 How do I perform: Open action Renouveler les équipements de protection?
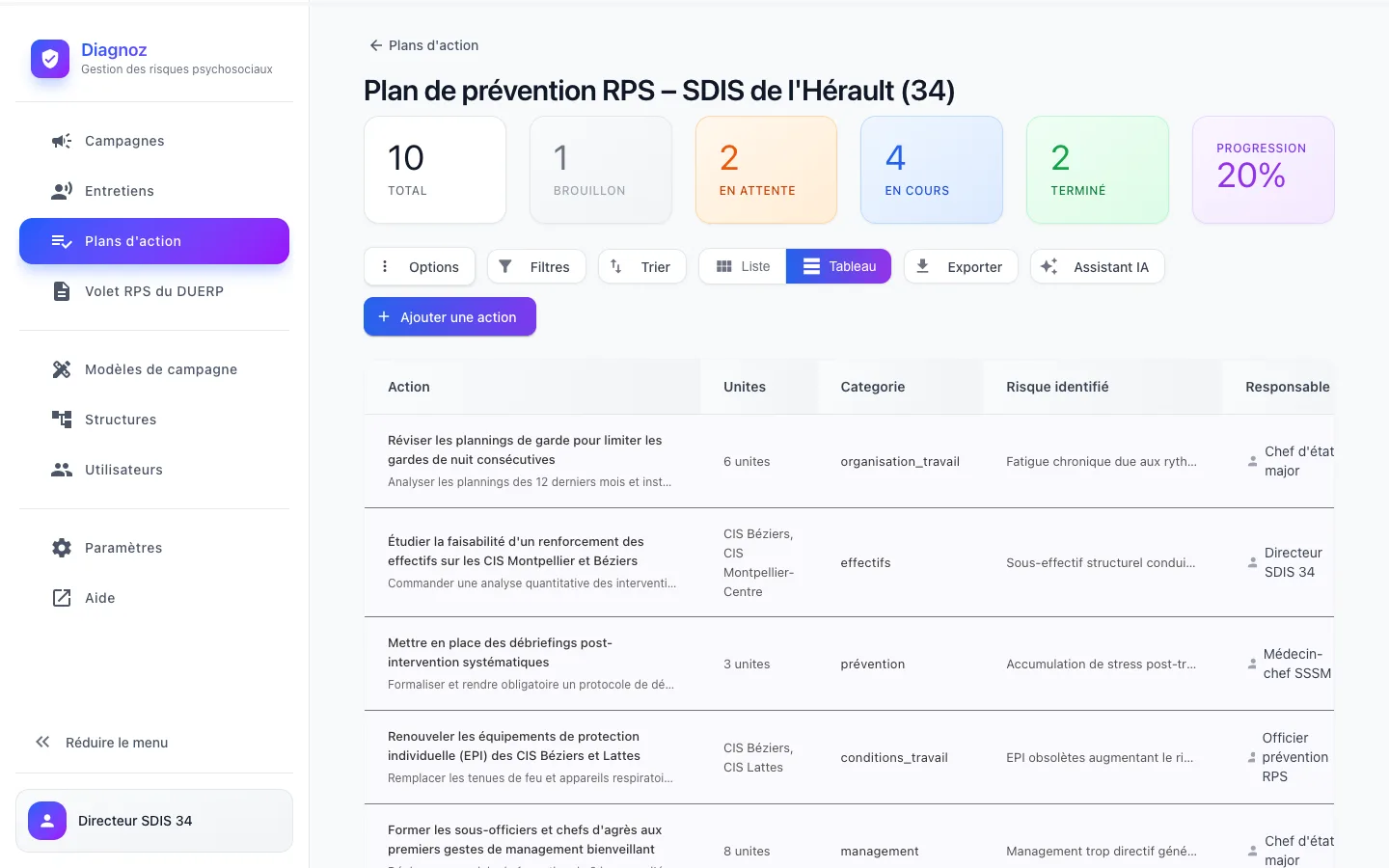point(514,746)
